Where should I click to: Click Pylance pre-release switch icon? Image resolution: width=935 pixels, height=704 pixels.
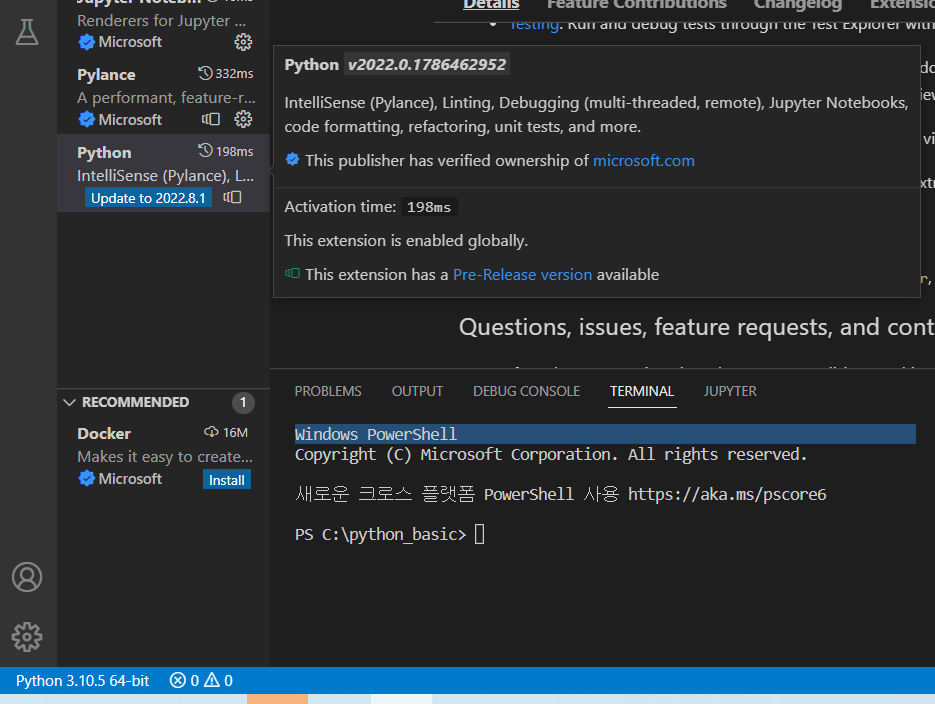(211, 119)
